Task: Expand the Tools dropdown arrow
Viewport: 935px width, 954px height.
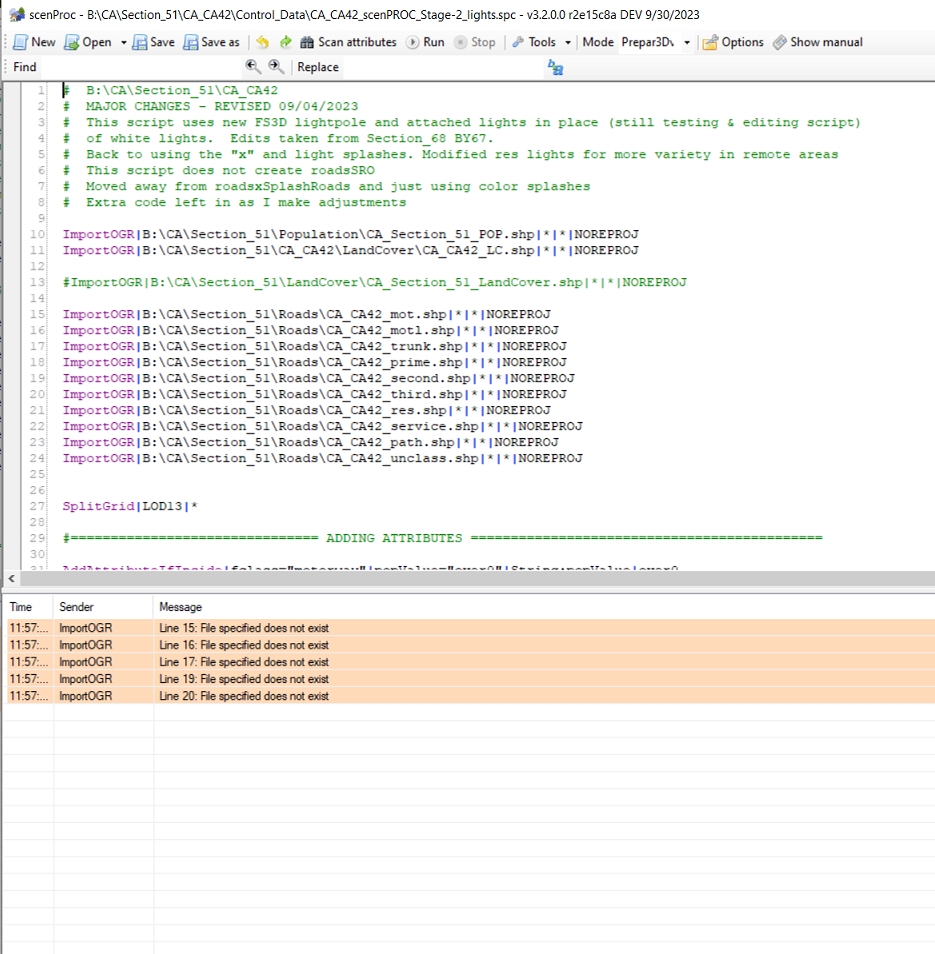Action: coord(568,43)
